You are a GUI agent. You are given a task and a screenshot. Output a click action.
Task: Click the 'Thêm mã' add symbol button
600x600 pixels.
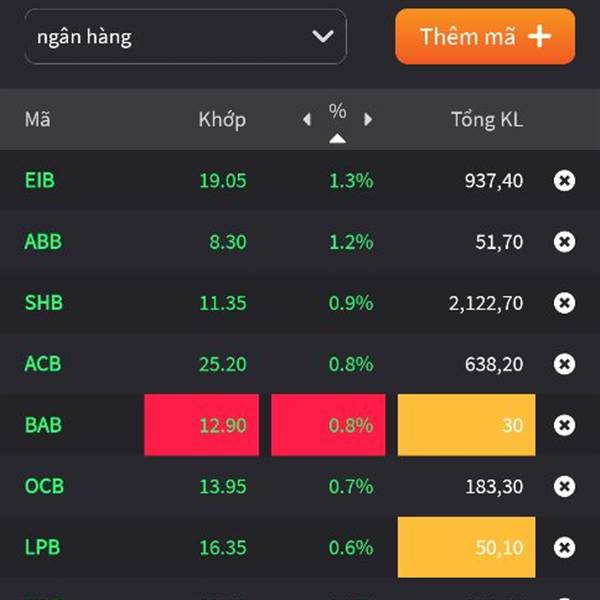pyautogui.click(x=485, y=37)
